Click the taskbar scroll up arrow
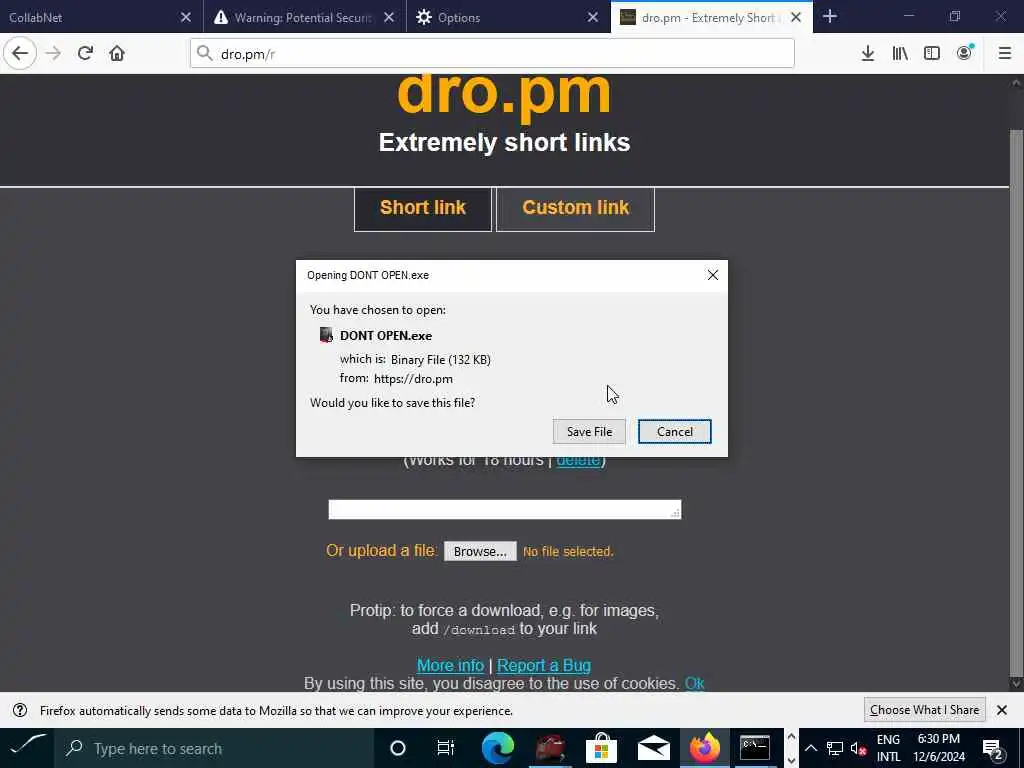This screenshot has height=768, width=1024. (792, 737)
